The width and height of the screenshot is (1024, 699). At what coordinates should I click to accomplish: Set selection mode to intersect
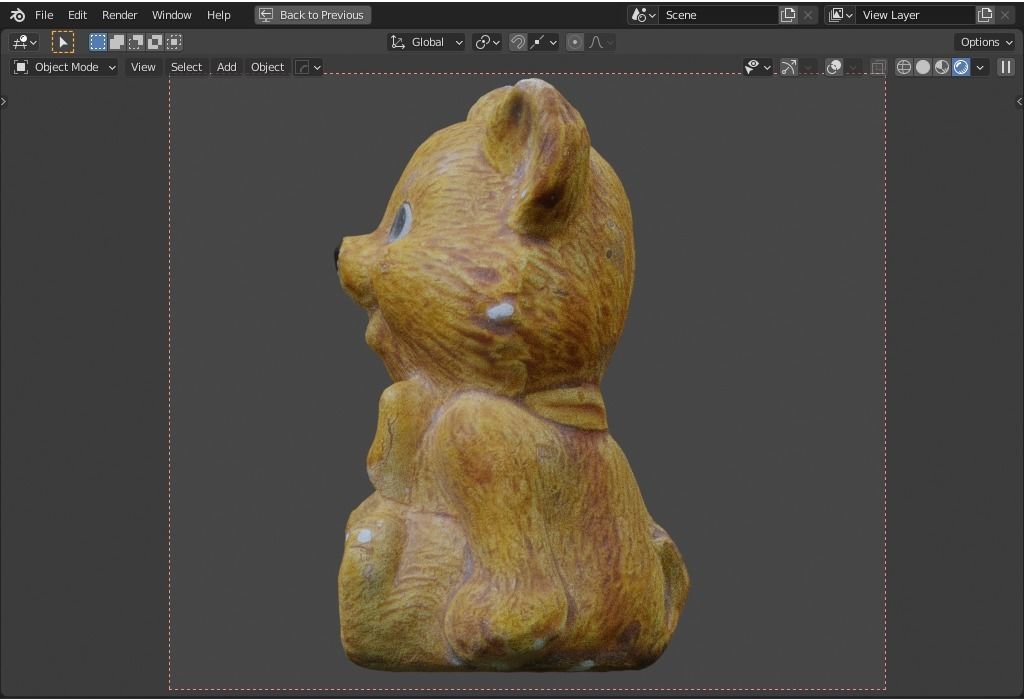(x=174, y=42)
